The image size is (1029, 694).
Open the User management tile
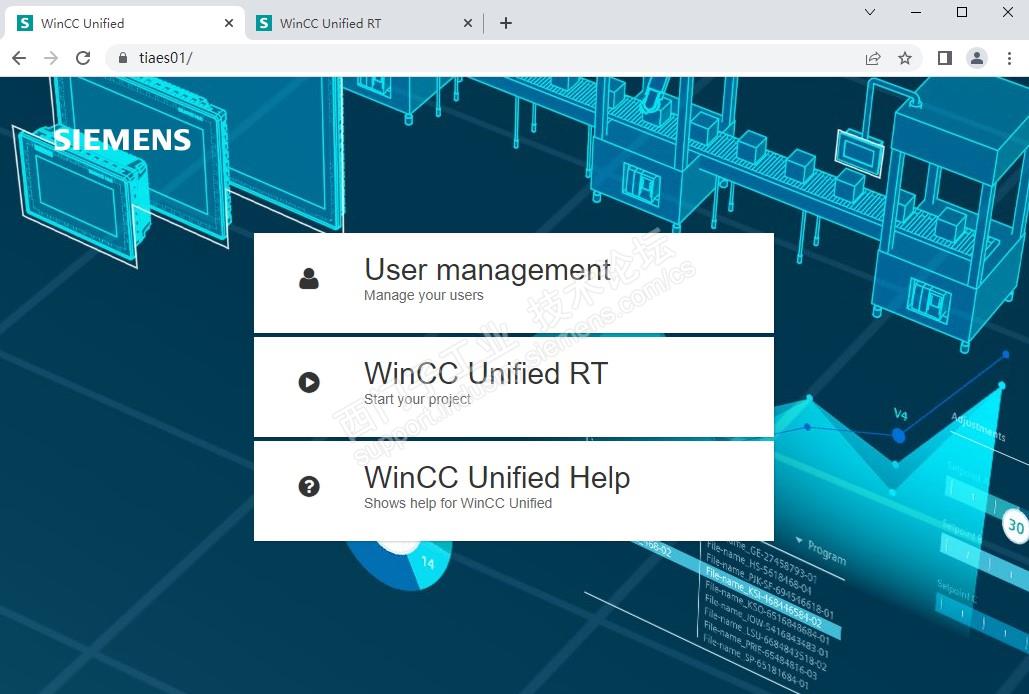[514, 283]
